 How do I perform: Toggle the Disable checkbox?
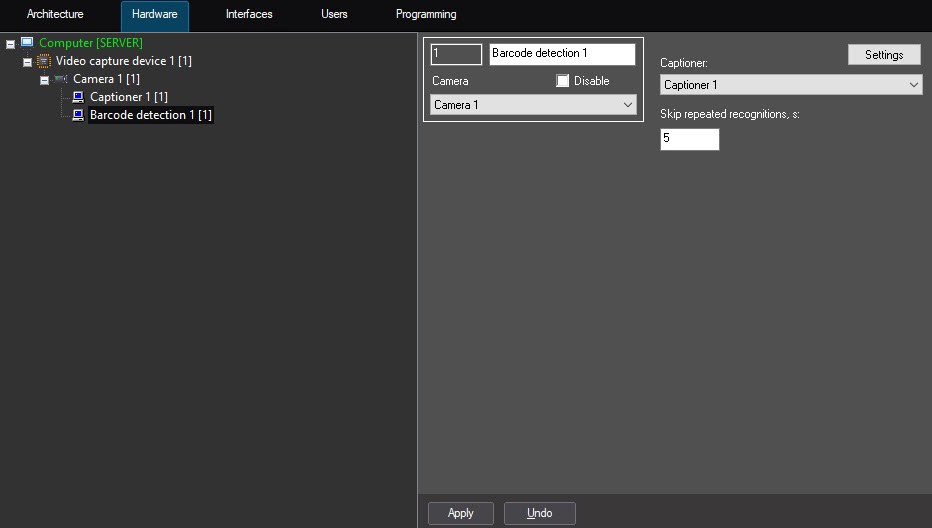point(562,81)
